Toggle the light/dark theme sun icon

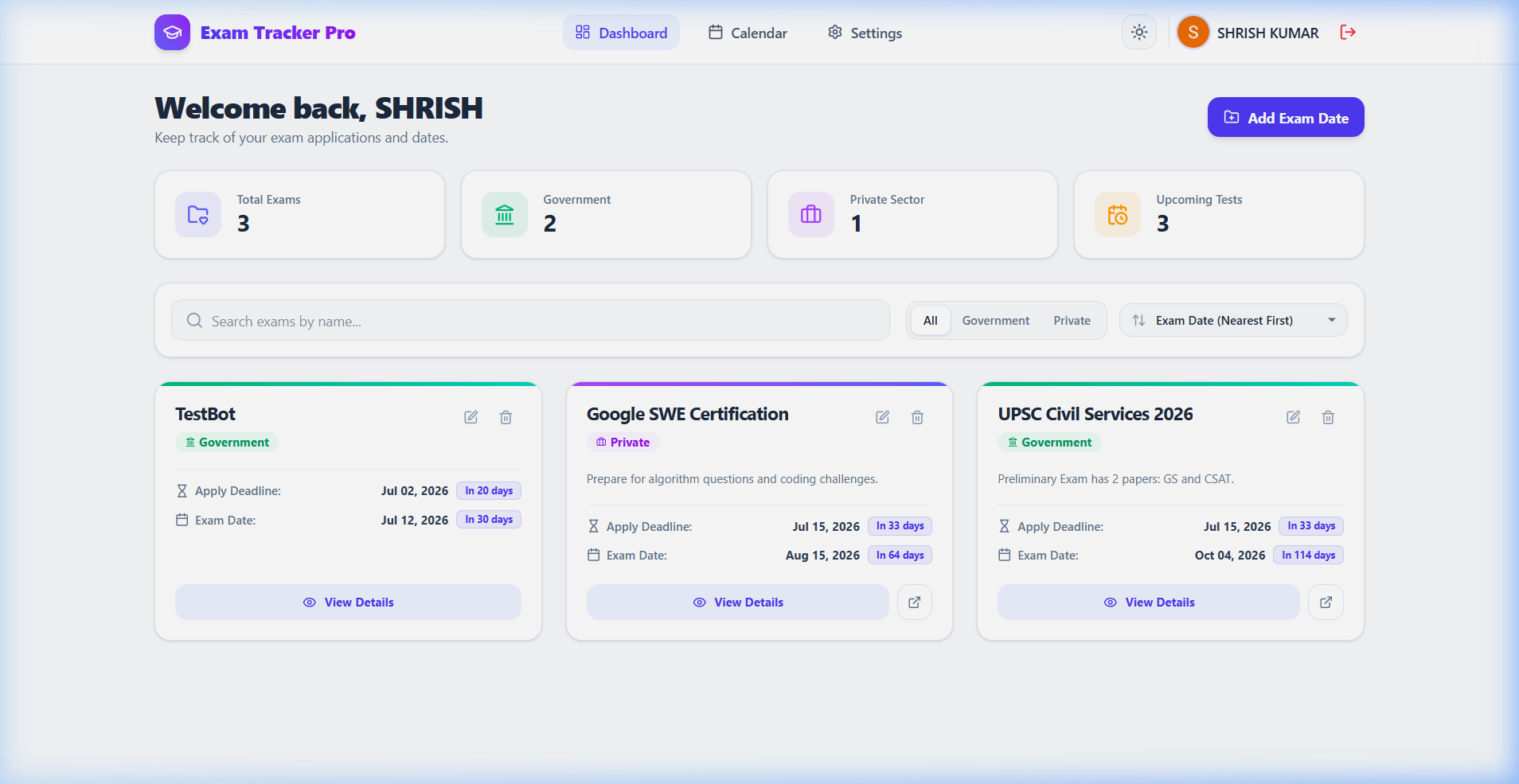pos(1139,33)
